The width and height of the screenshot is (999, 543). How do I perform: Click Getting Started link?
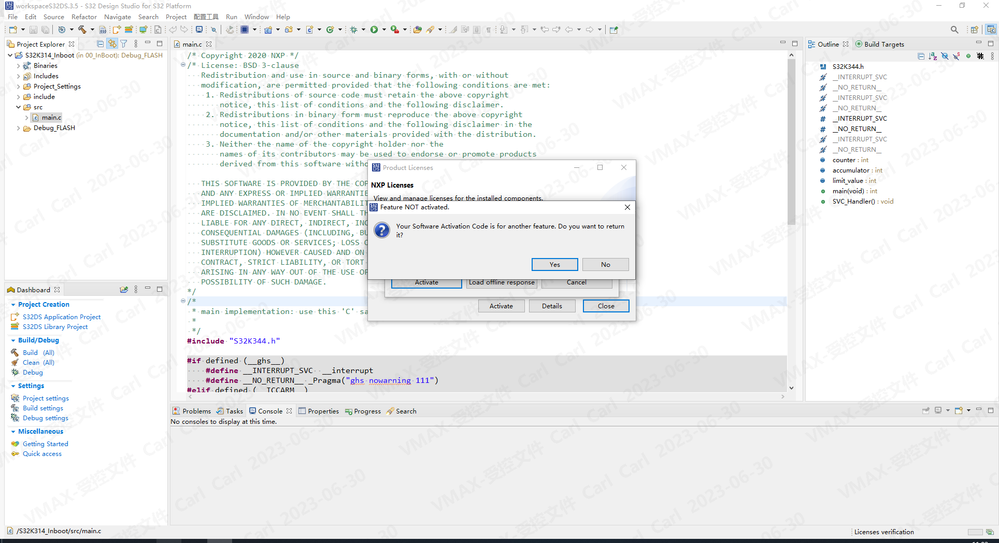[x=45, y=444]
